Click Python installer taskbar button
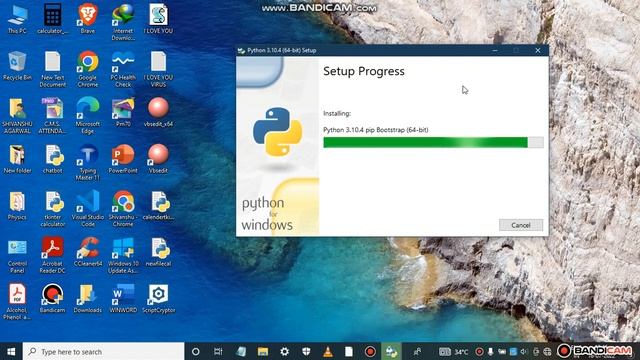 pos(391,351)
